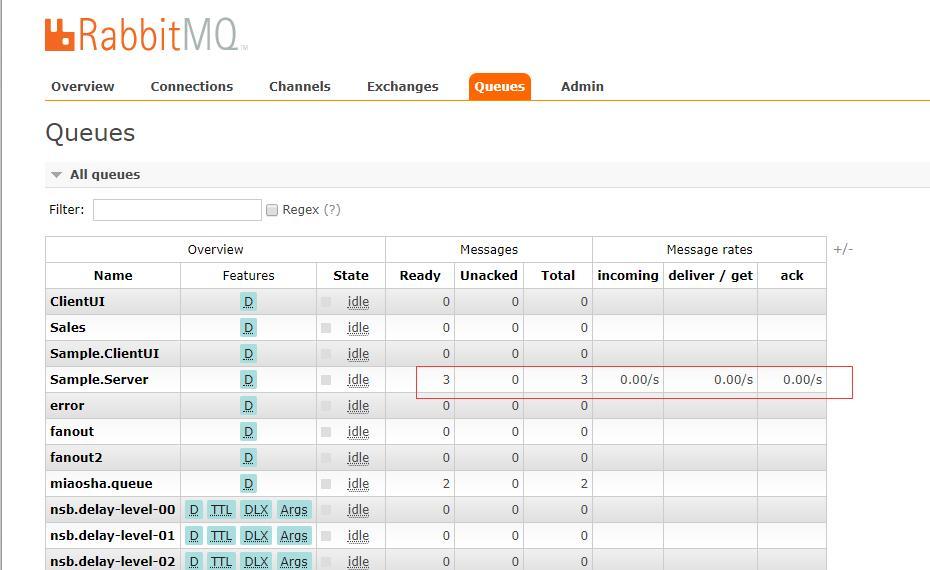The width and height of the screenshot is (930, 570).
Task: Click the DLX badge of nsb.delay-level-01
Action: (x=256, y=536)
